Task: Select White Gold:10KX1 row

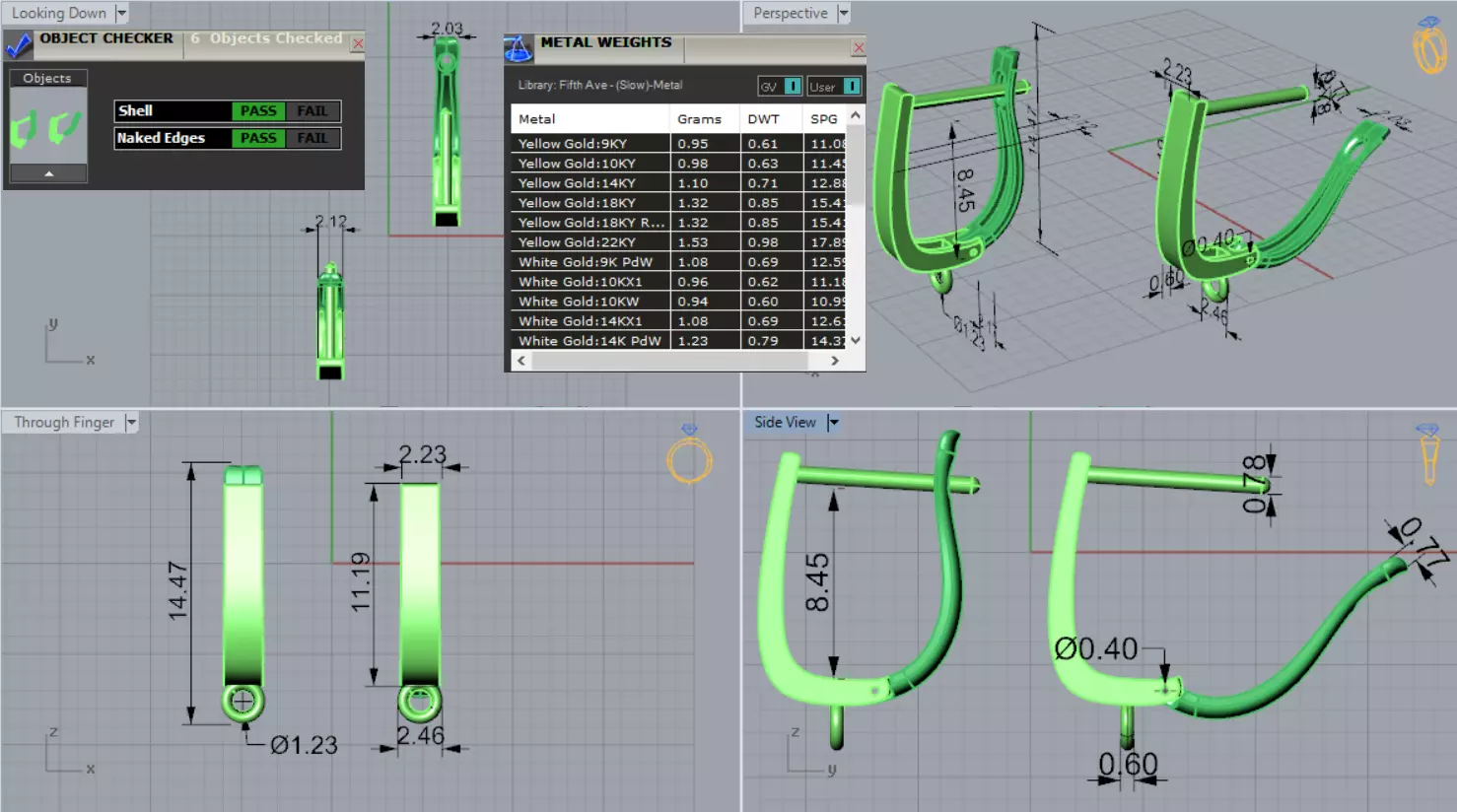Action: 678,282
